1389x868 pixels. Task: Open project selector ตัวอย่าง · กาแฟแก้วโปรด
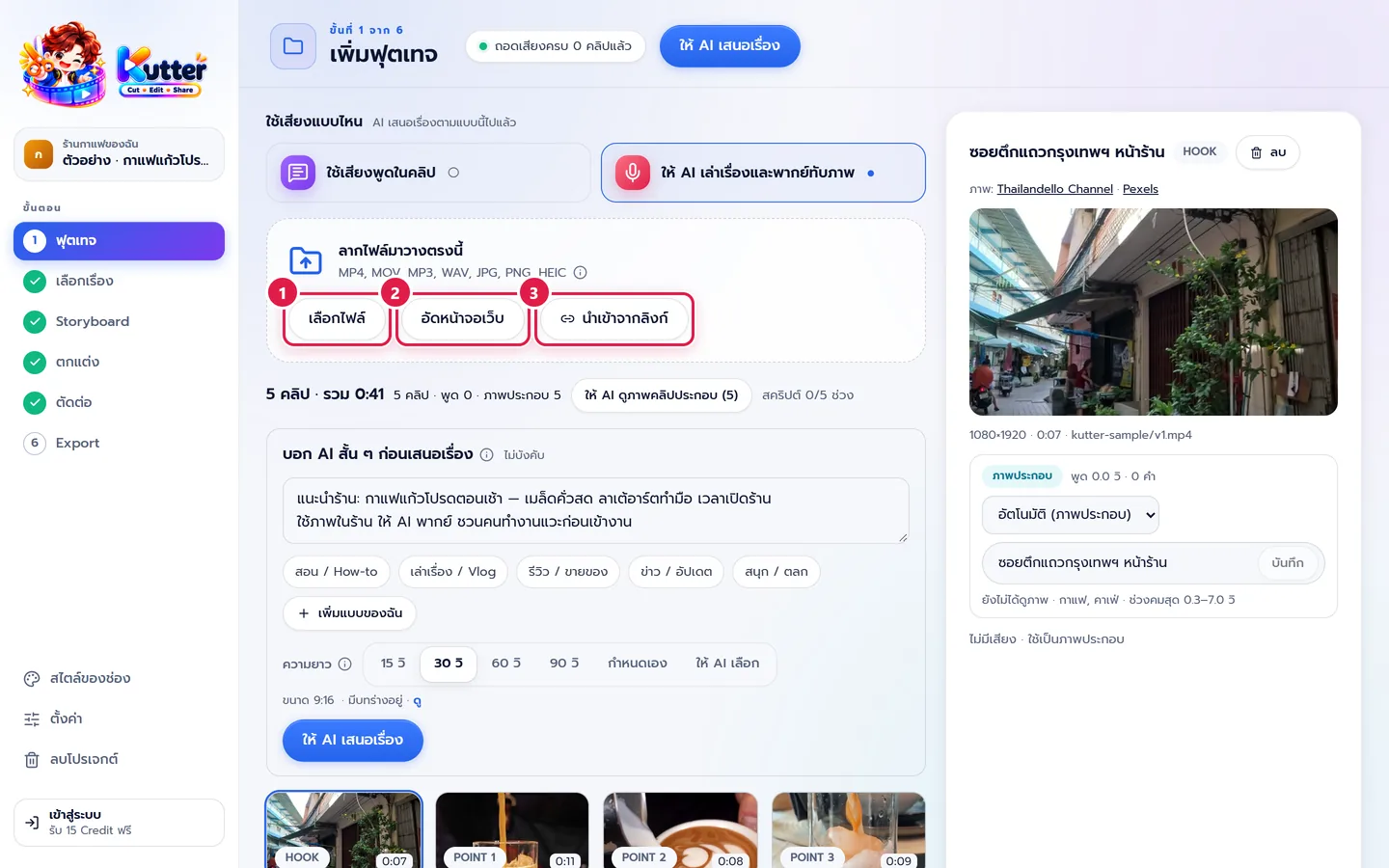click(119, 154)
